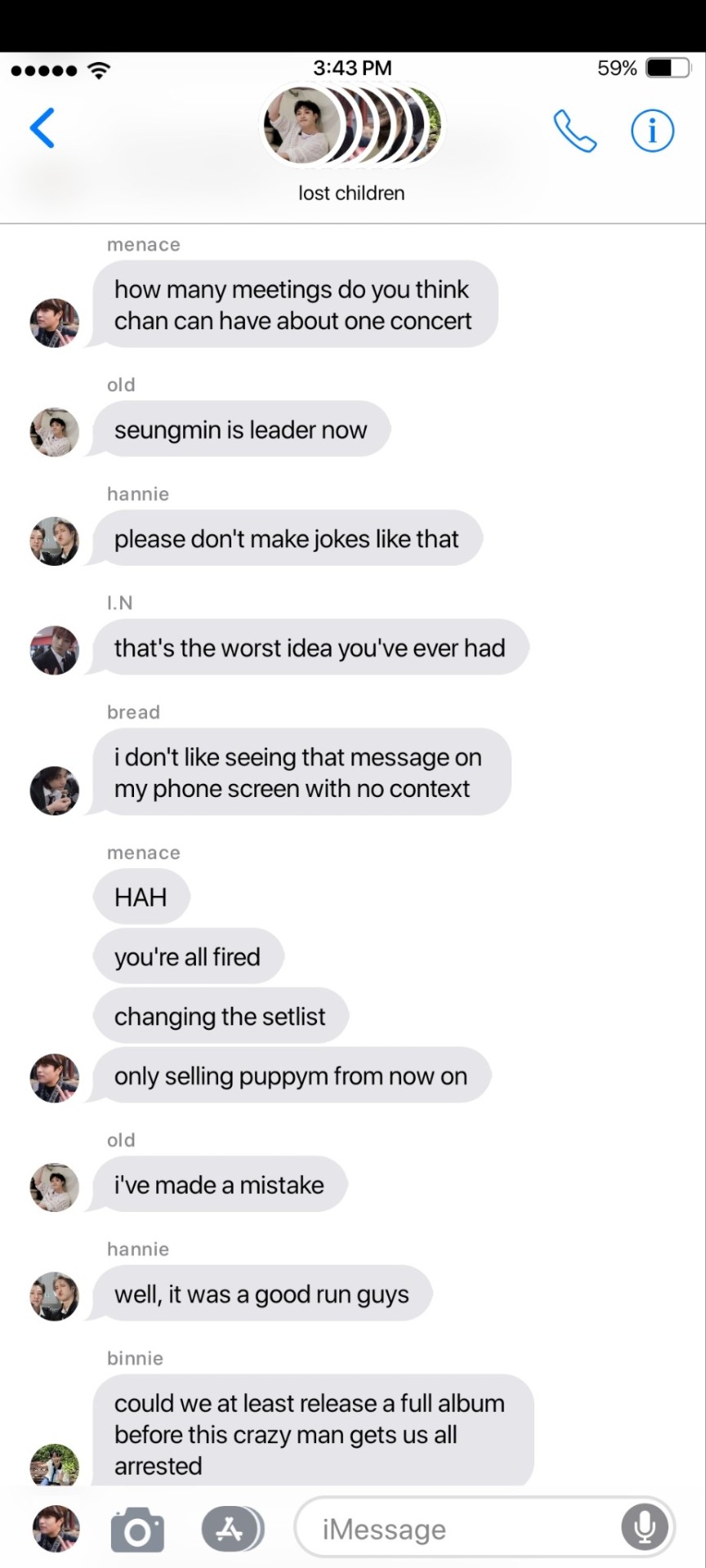Tap the bread sender's avatar

tap(55, 791)
